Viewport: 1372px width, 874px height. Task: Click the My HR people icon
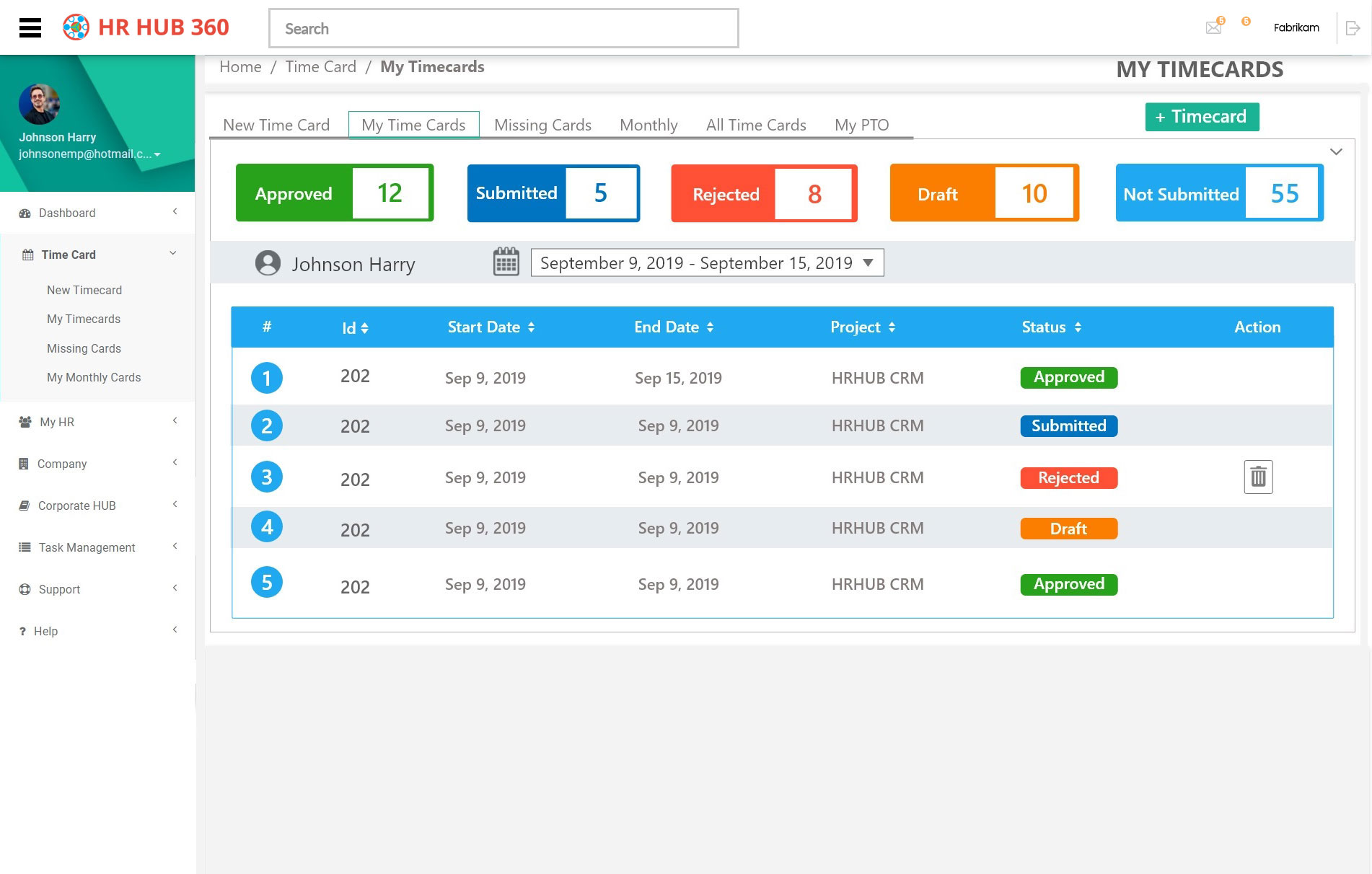coord(25,422)
